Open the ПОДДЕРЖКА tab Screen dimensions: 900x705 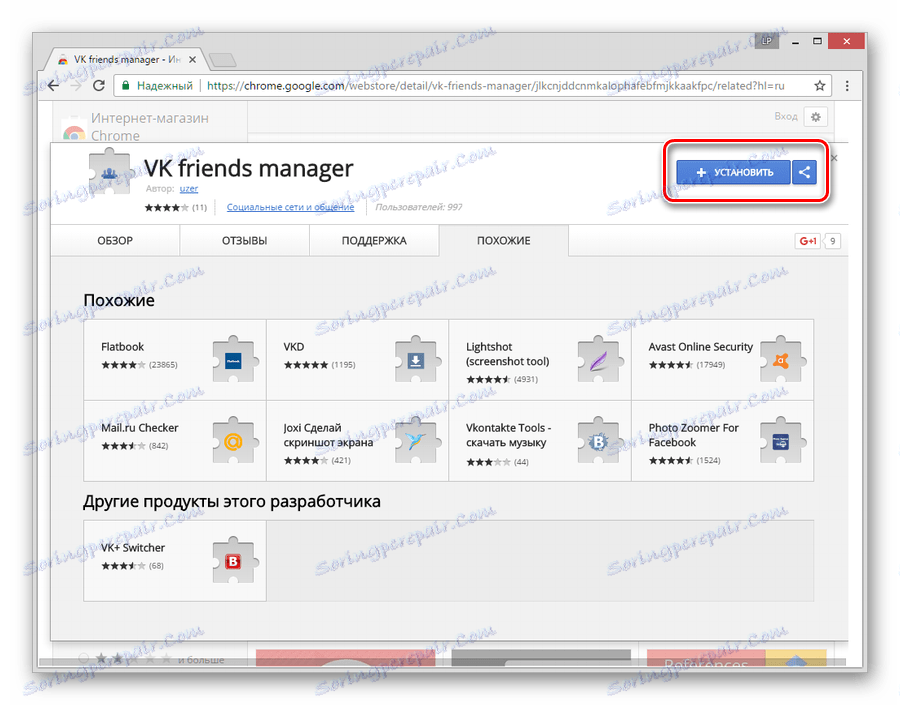(x=374, y=240)
